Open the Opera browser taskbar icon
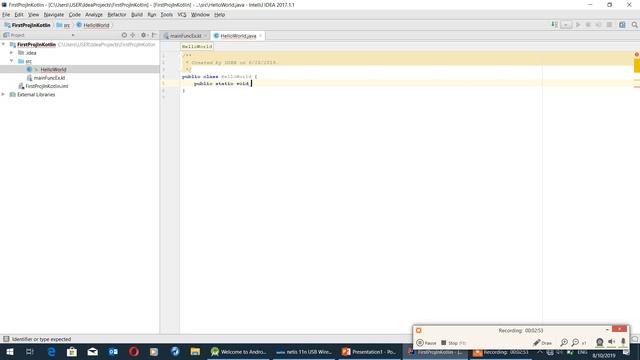 134,351
